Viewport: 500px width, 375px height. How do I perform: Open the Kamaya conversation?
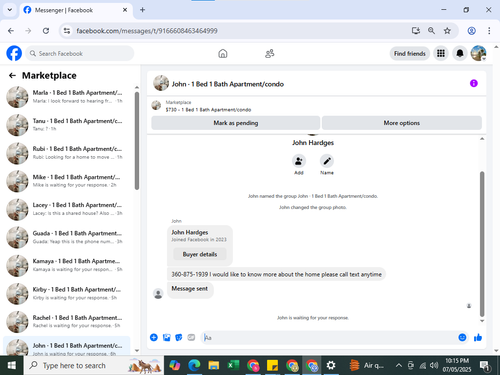pos(67,265)
